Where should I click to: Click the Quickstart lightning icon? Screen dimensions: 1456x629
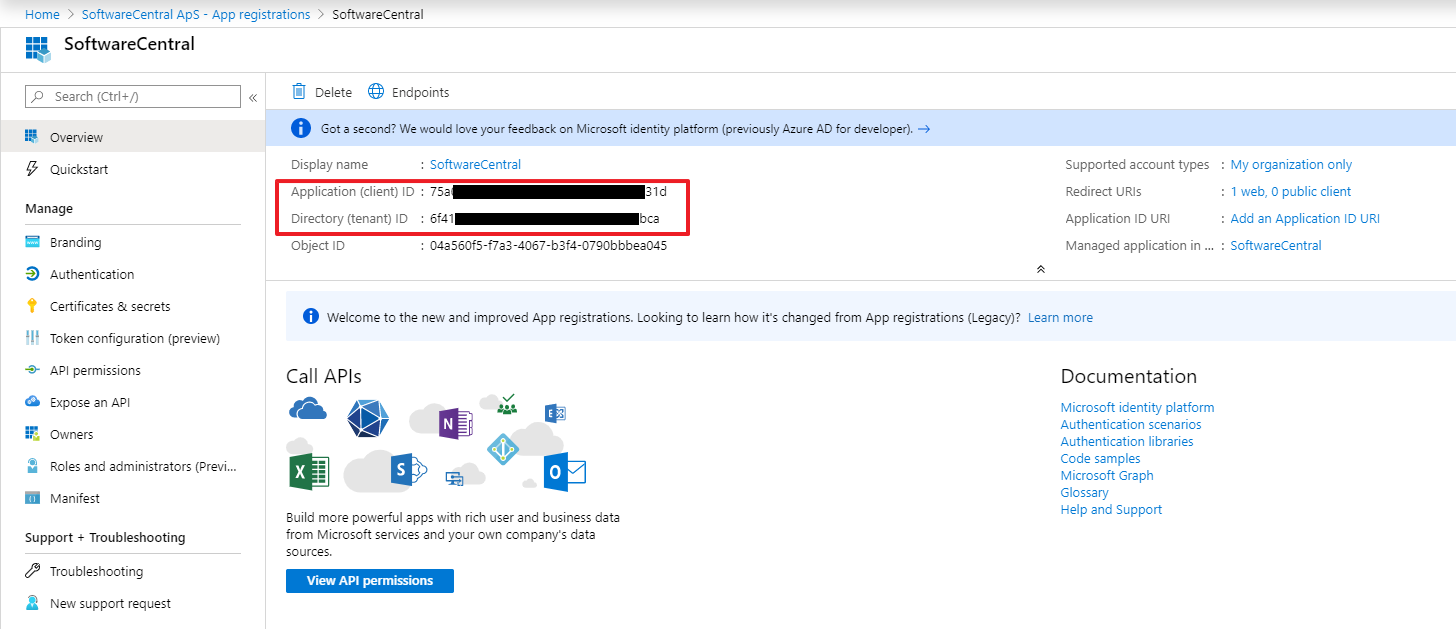(32, 169)
